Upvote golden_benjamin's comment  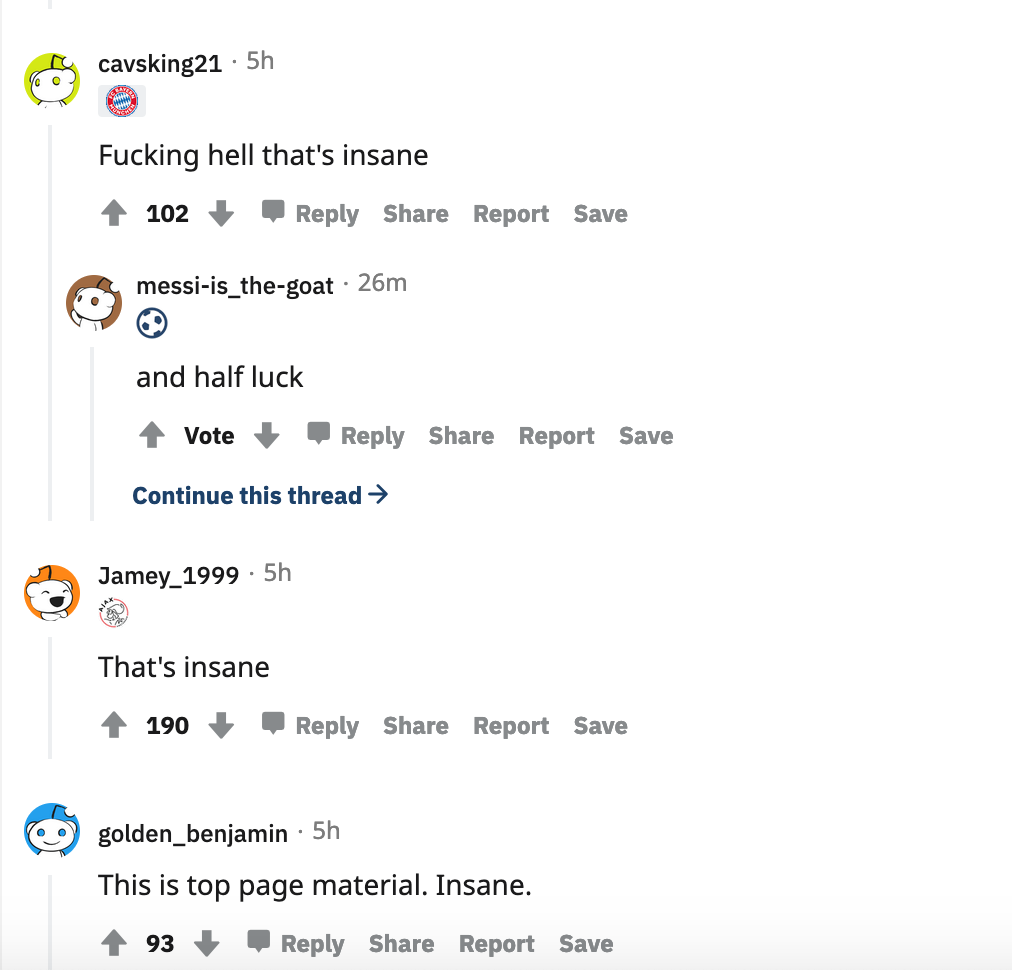click(x=115, y=944)
